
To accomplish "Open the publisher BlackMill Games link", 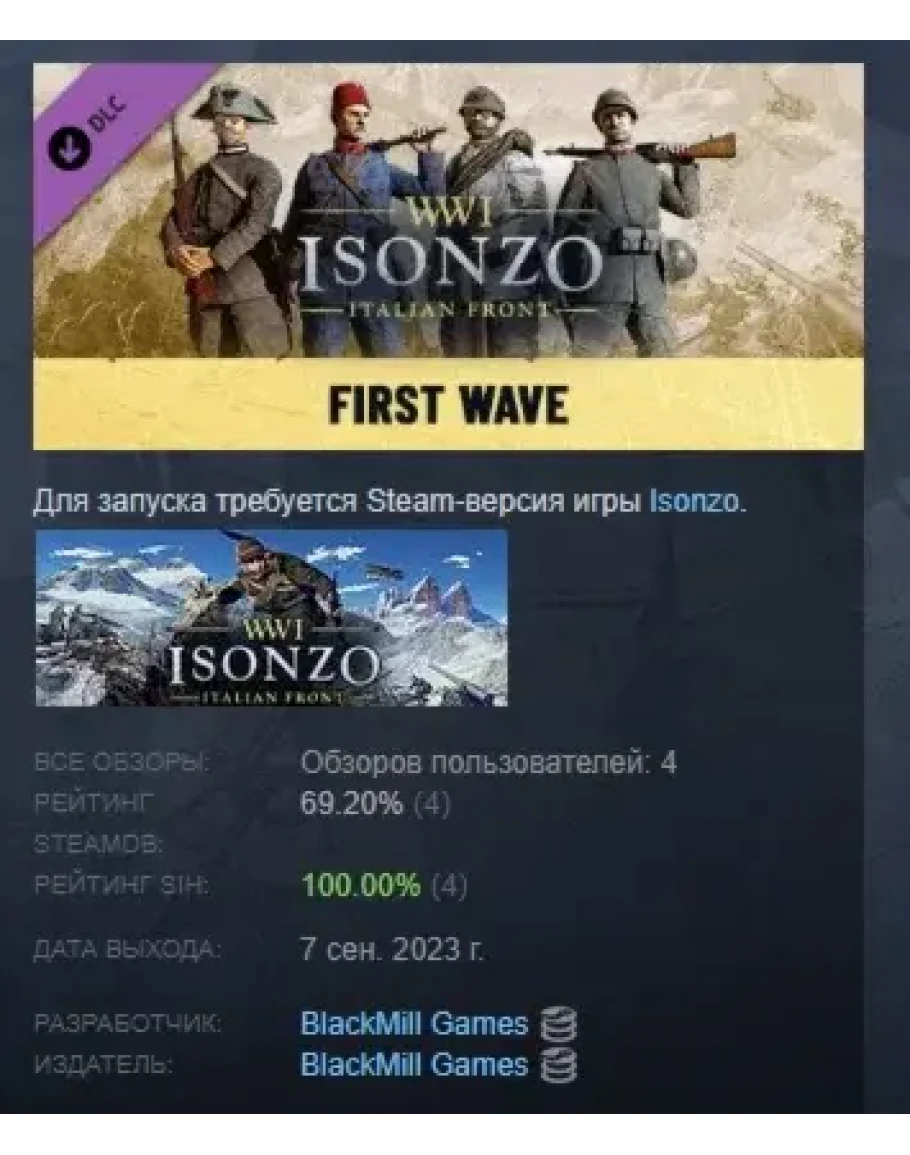I will 414,1065.
